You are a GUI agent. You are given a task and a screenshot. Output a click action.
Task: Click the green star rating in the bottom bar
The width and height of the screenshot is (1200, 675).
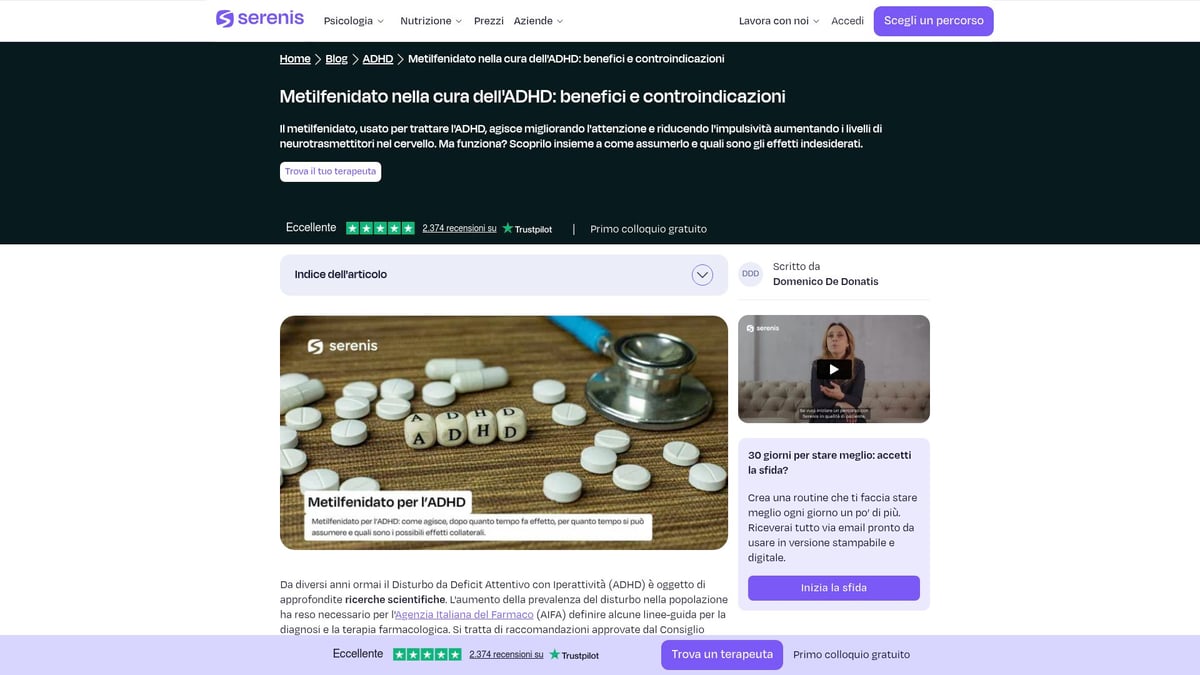[x=427, y=654]
